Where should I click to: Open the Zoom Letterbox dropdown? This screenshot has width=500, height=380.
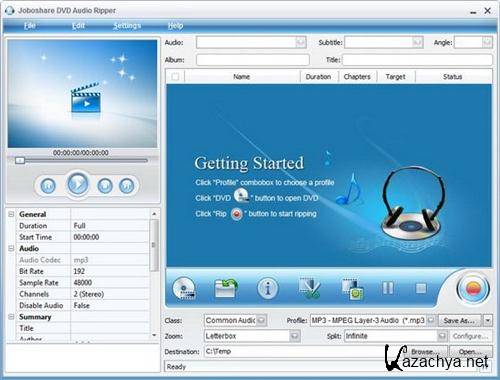pyautogui.click(x=295, y=336)
